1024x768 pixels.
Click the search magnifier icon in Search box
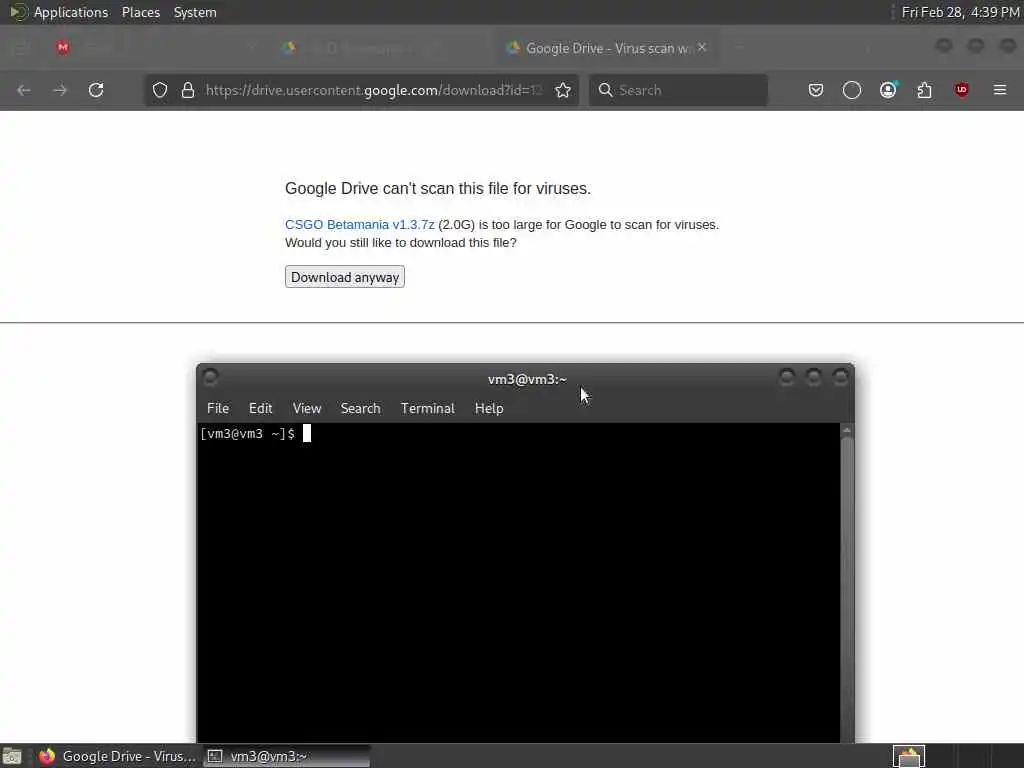pyautogui.click(x=605, y=90)
